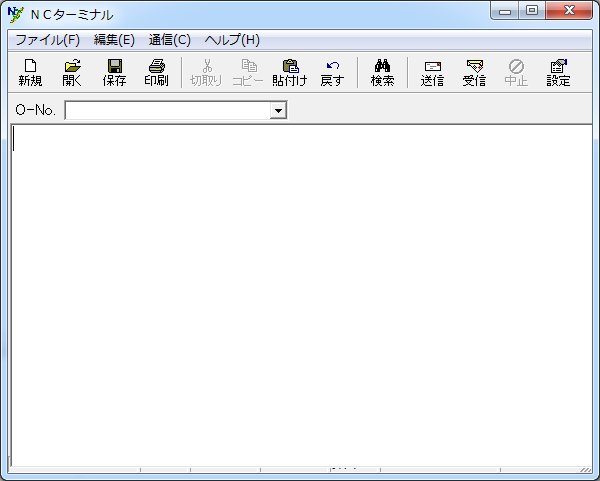This screenshot has width=600, height=481.
Task: Open the ヘルプ(H) menu
Action: click(232, 40)
